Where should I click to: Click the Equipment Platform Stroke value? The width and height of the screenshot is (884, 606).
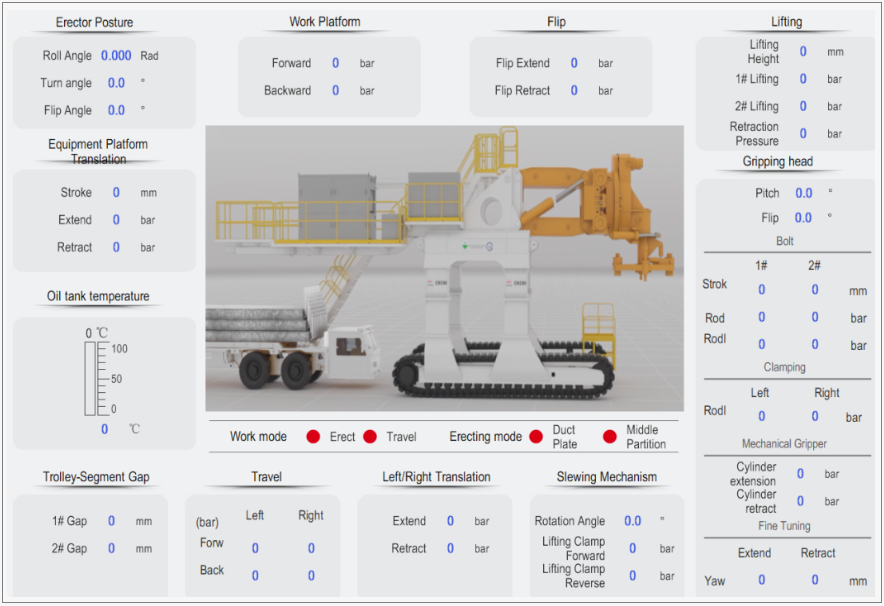coord(116,192)
